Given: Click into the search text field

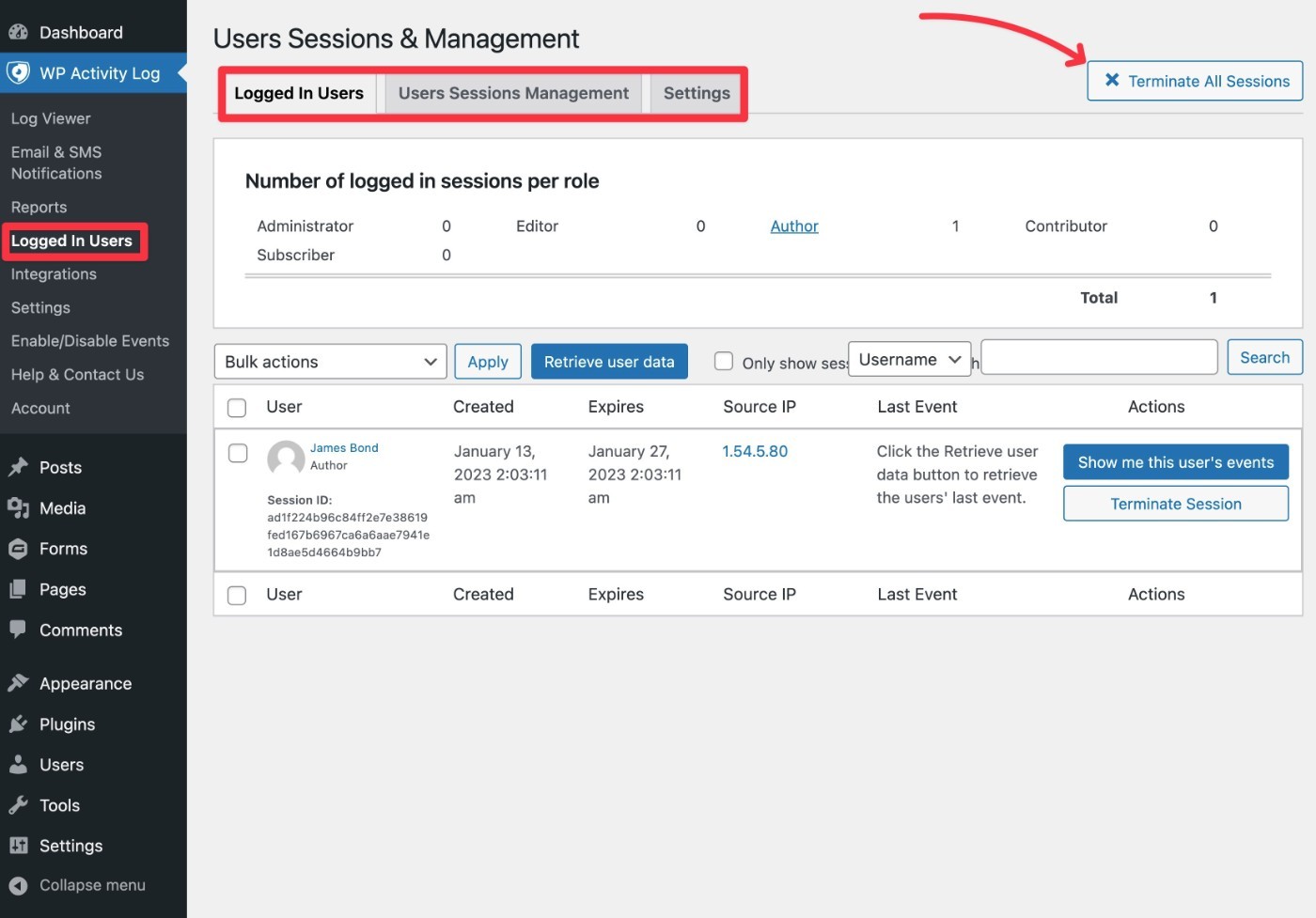Looking at the screenshot, I should click(1099, 357).
